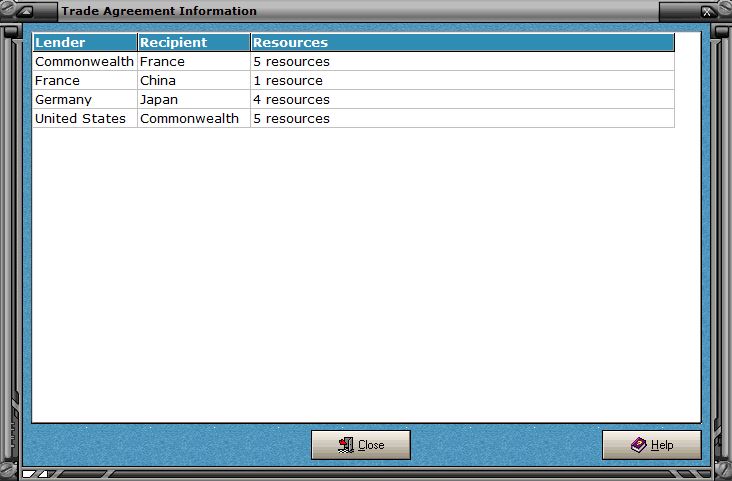Select "4 resources" cell
This screenshot has width=732, height=481.
pos(463,99)
